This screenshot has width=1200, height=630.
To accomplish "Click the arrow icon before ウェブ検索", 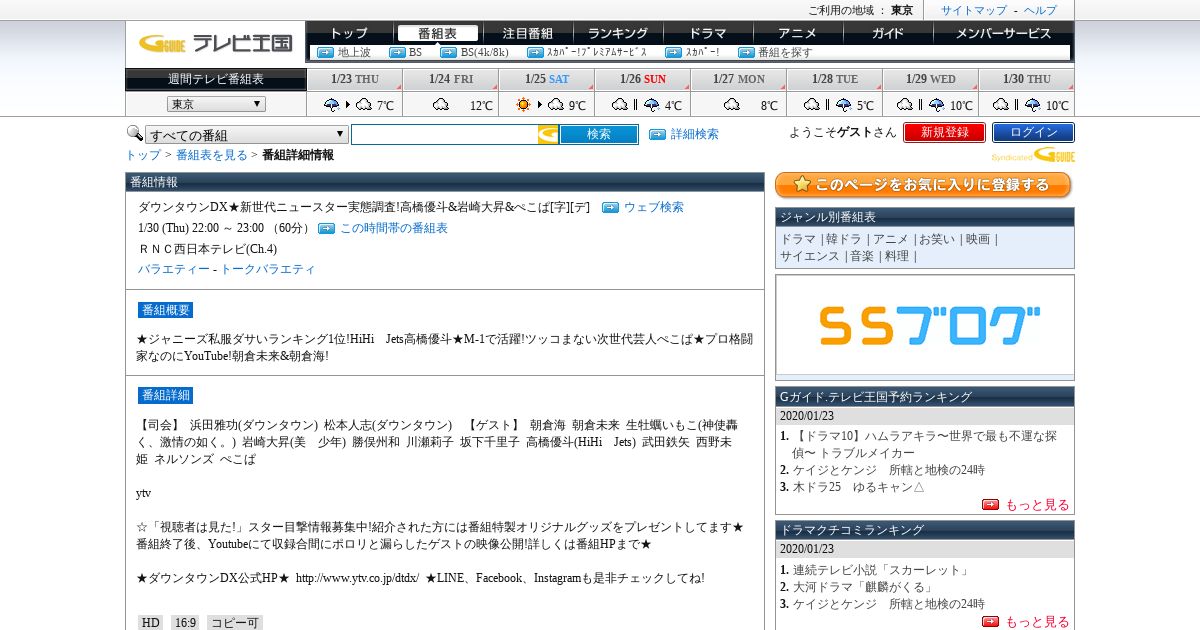I will tap(610, 207).
